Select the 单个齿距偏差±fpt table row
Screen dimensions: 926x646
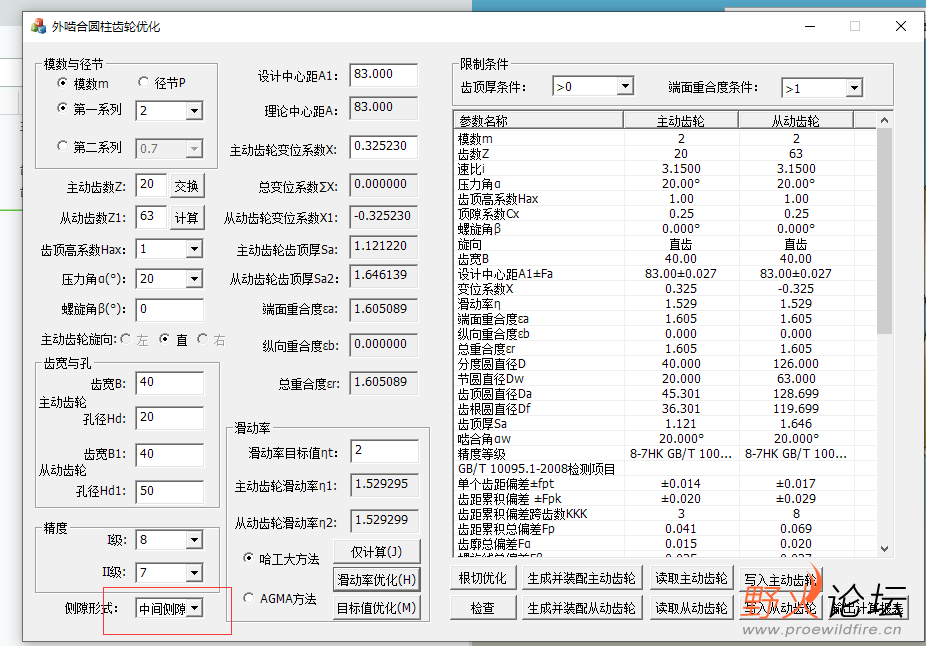point(665,484)
